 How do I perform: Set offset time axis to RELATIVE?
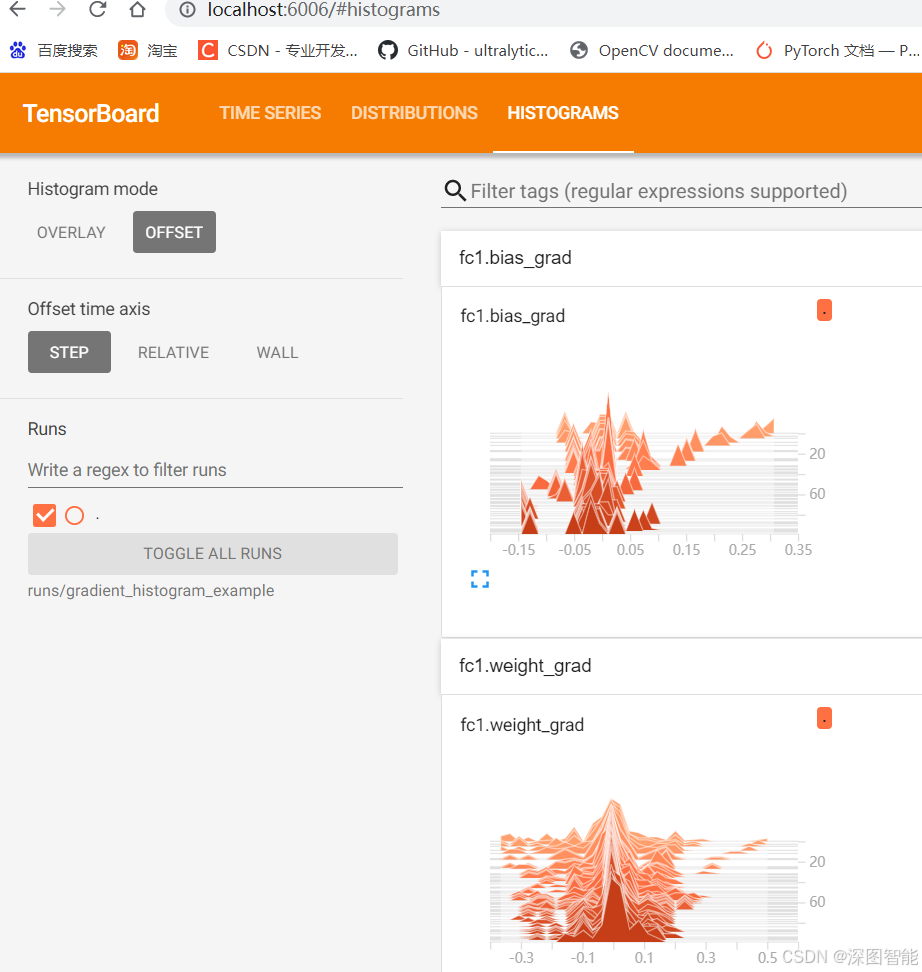pyautogui.click(x=174, y=352)
